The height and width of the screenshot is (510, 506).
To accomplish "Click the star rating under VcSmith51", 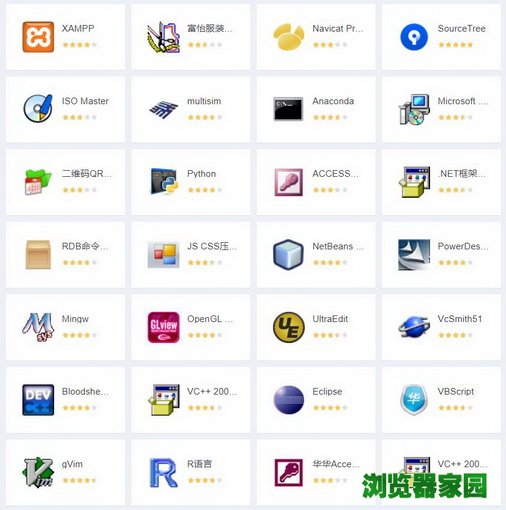I will pos(455,335).
